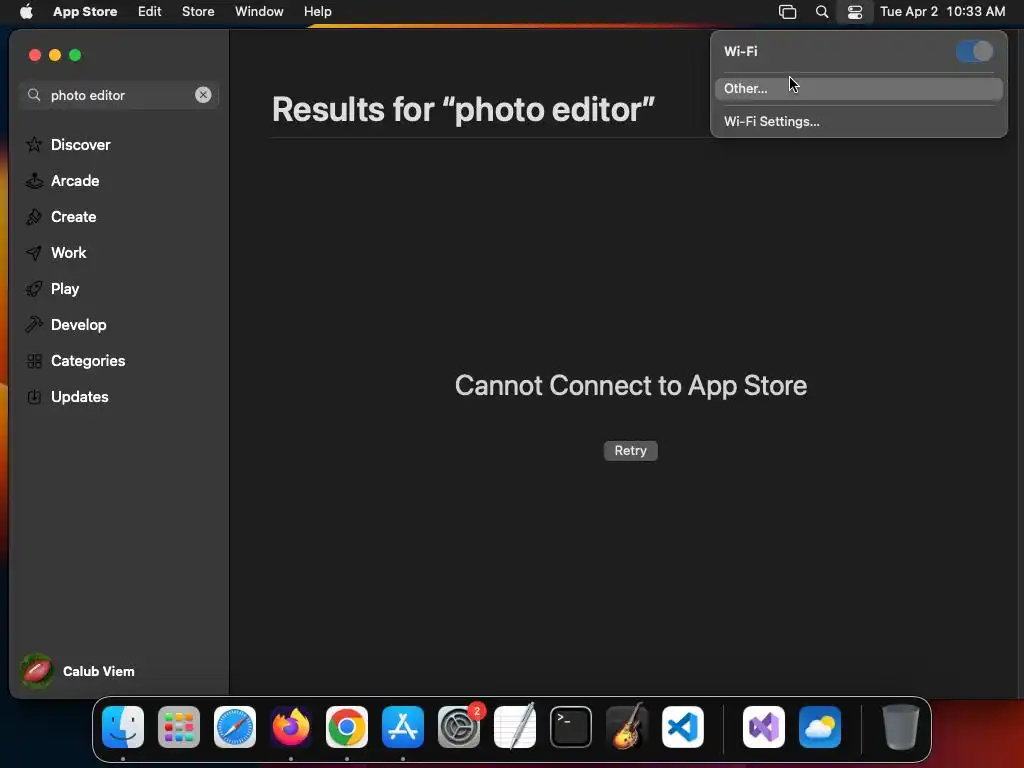
Task: Open TextEdit from the Dock
Action: pos(515,726)
